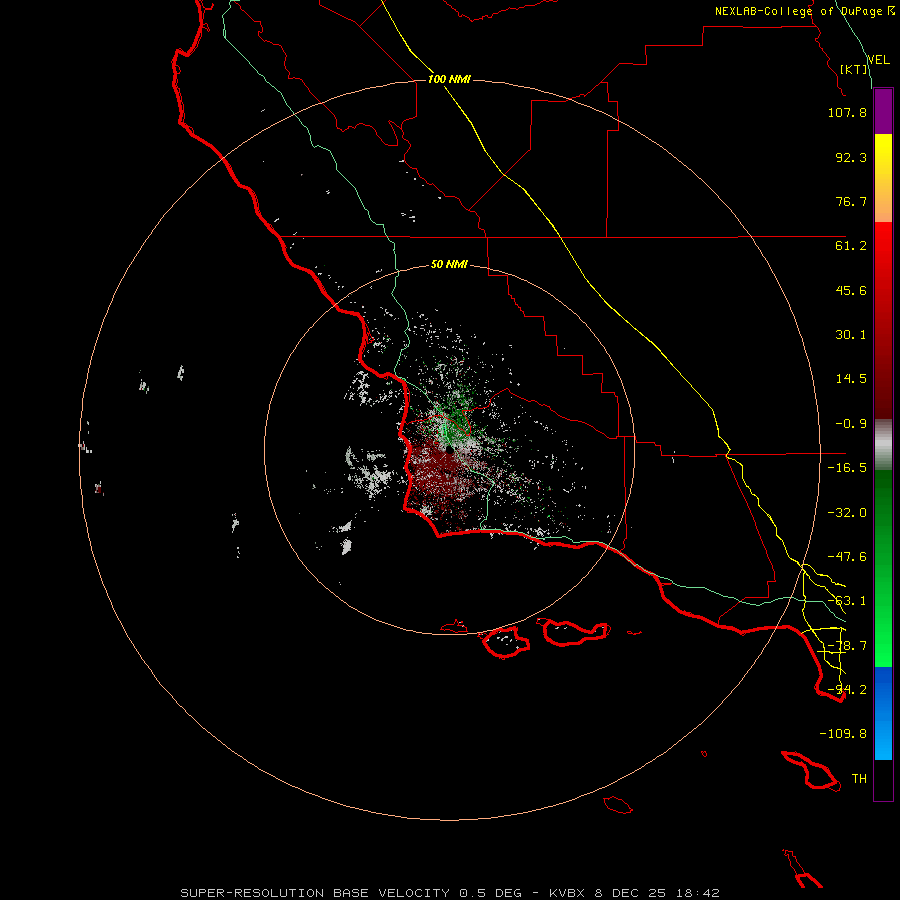Click the -47.6 legend value
This screenshot has height=900, width=900.
847,557
